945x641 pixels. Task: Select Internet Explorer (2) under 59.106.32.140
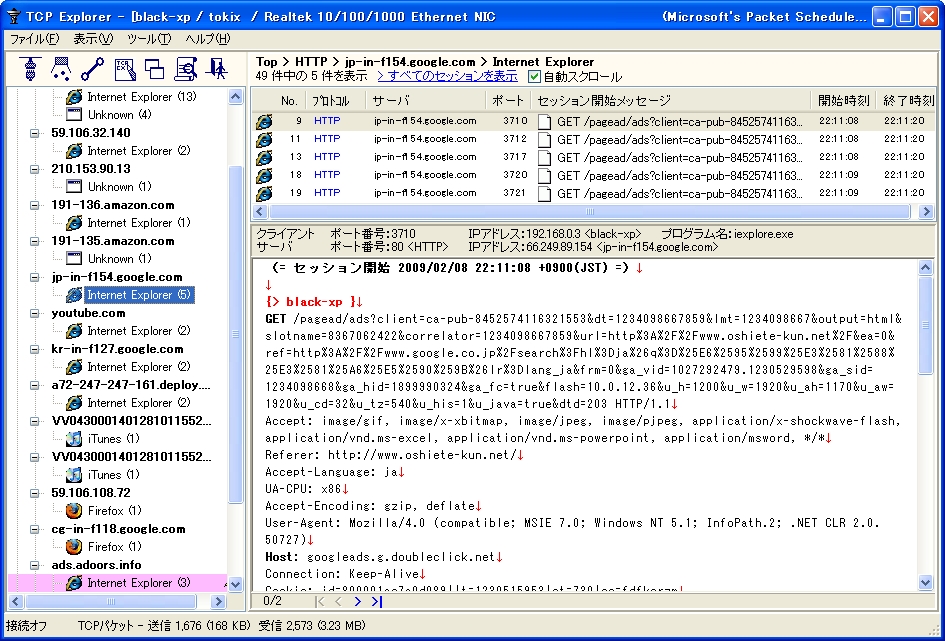(x=139, y=151)
